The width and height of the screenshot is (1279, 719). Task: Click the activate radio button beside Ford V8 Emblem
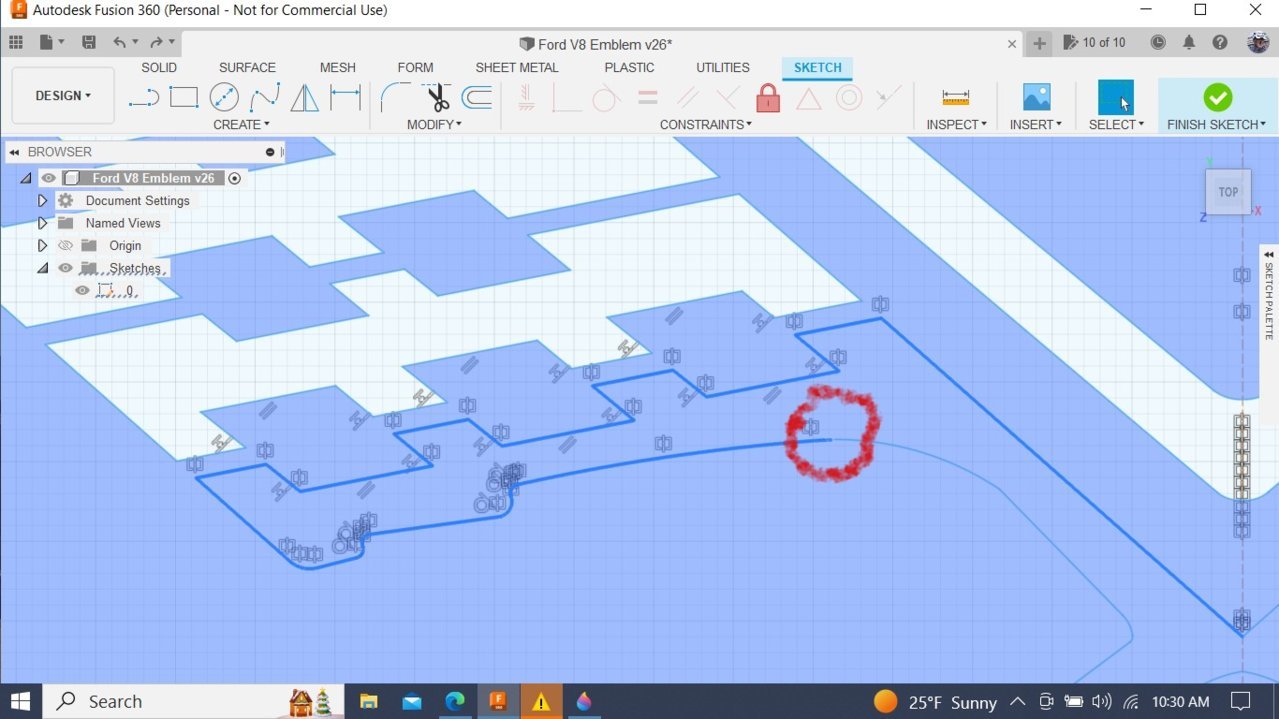click(235, 178)
